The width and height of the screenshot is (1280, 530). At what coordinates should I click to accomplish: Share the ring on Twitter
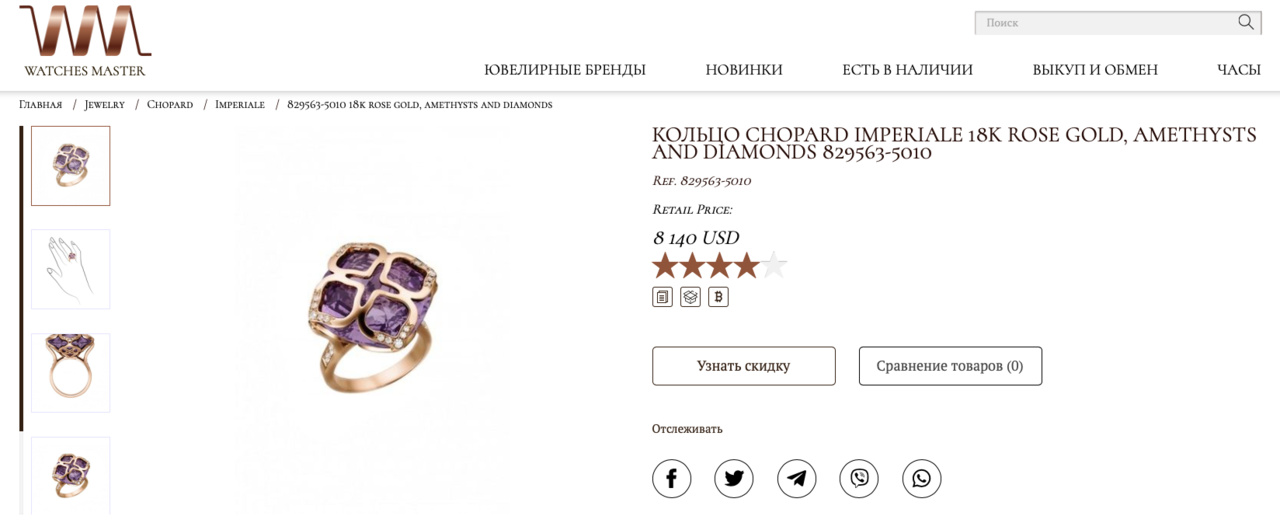point(734,478)
